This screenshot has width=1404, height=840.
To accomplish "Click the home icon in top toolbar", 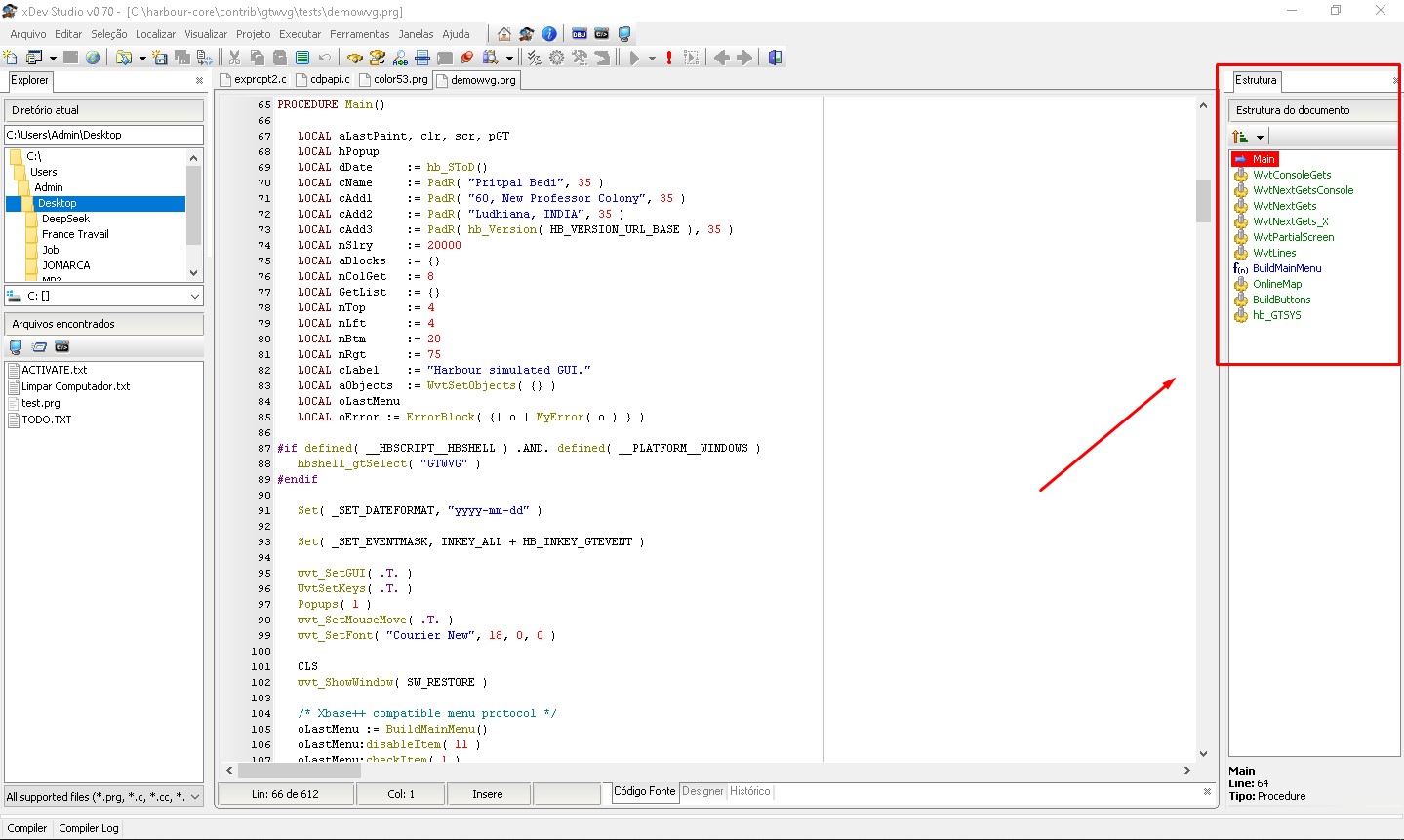I will (x=504, y=34).
